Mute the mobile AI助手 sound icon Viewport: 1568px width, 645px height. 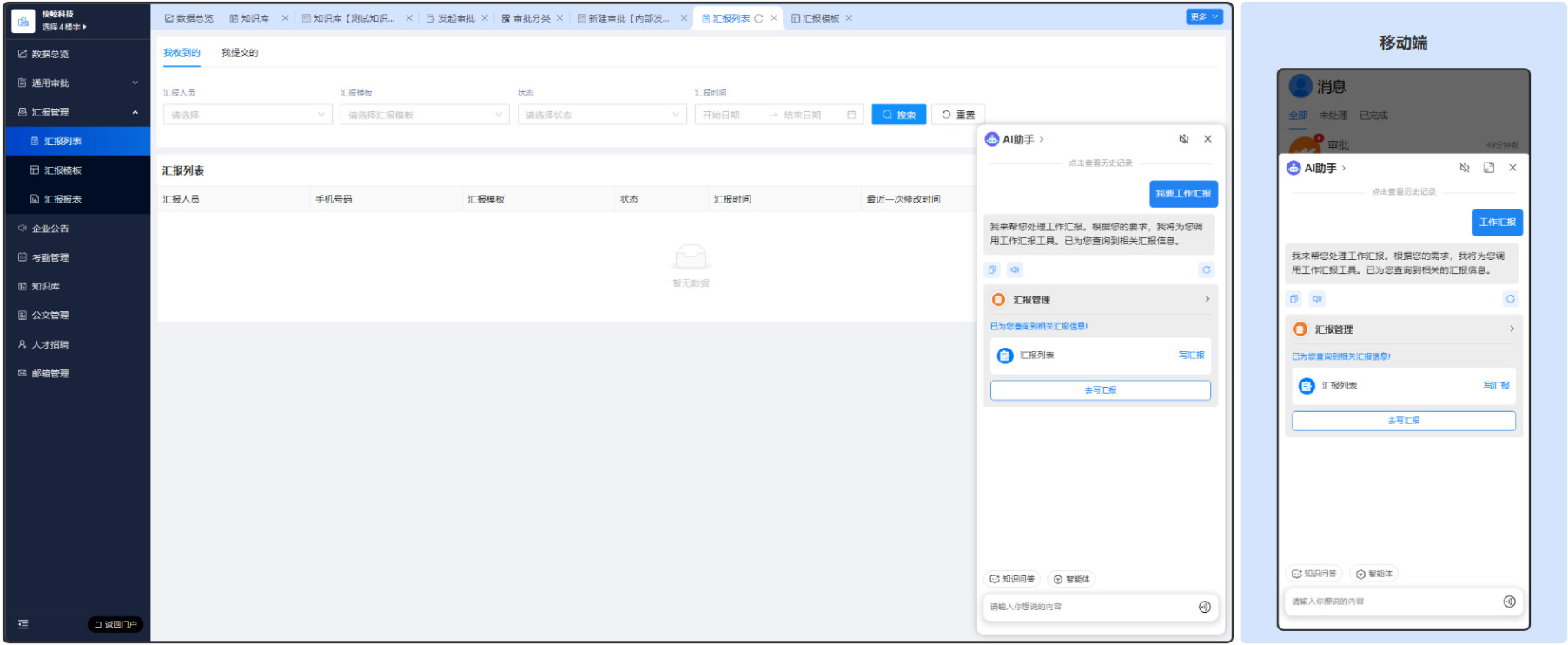click(1464, 168)
